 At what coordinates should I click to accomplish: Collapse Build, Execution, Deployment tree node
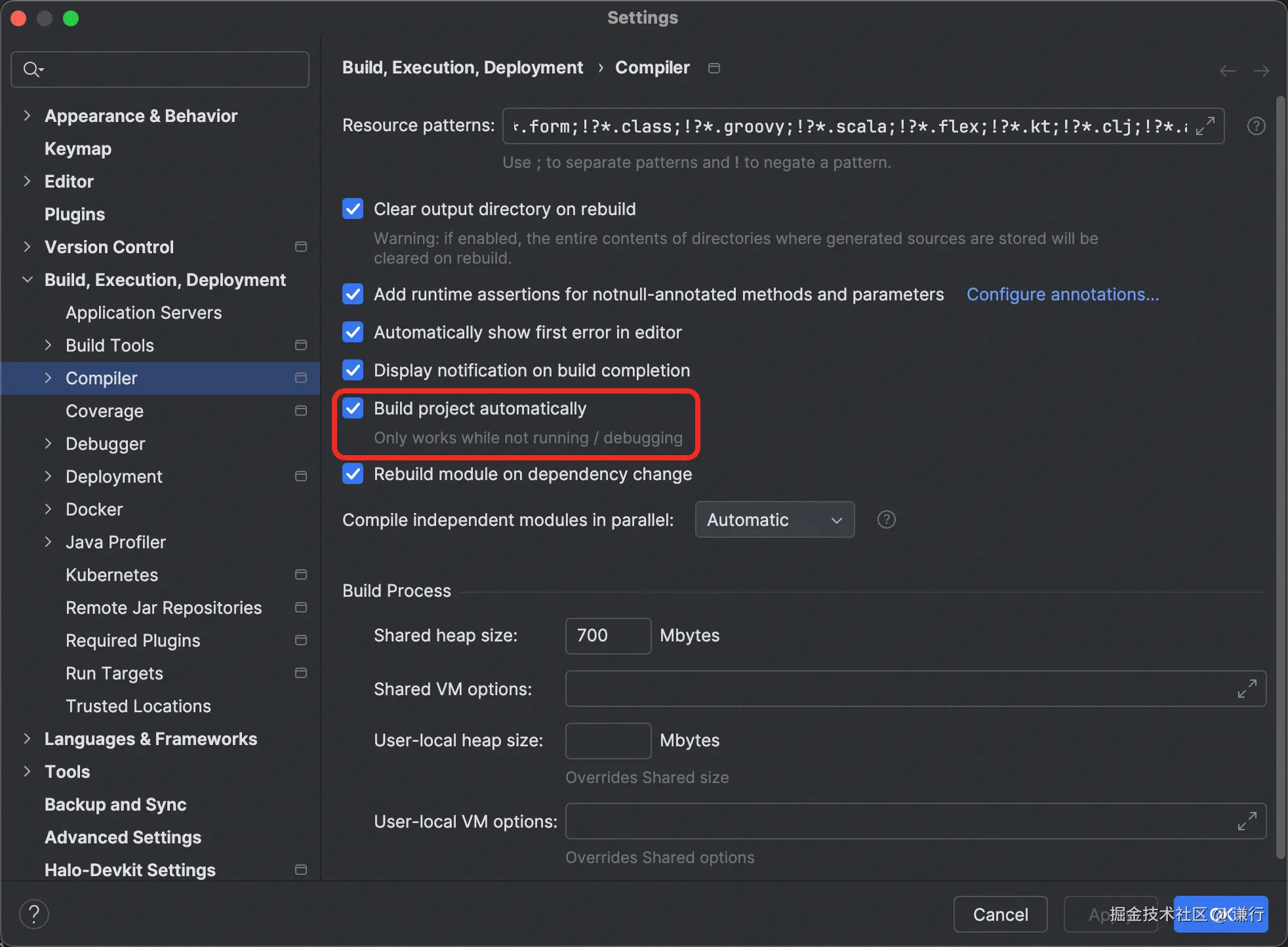(27, 280)
